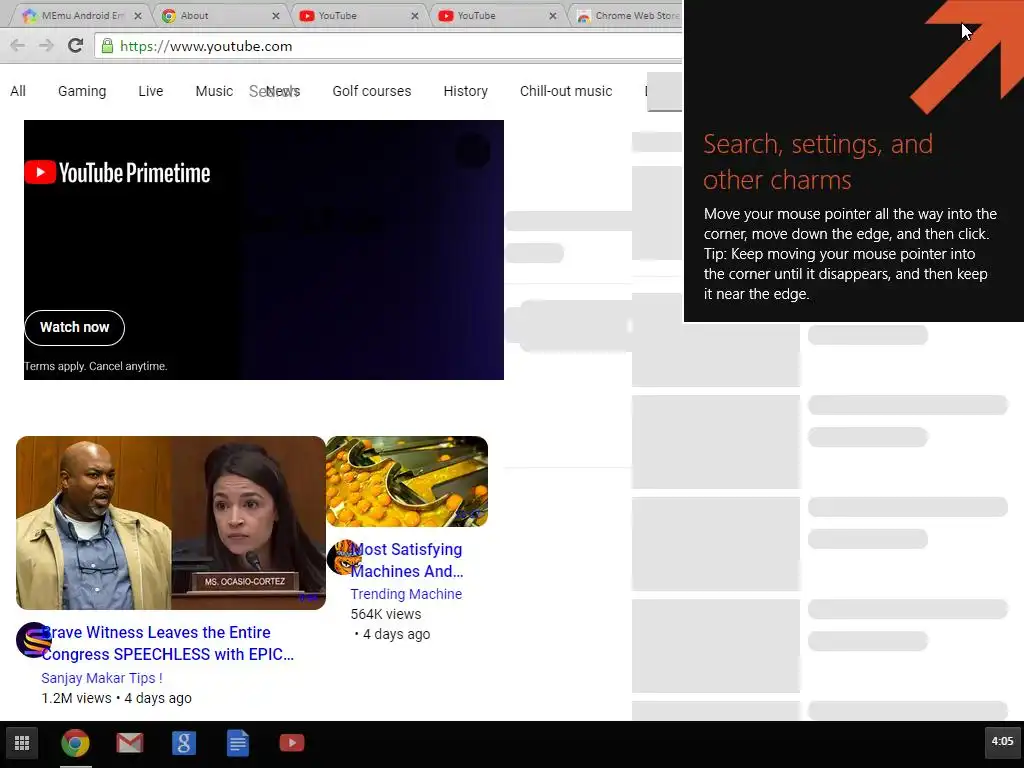Launch Chrome from the shelf
The image size is (1024, 768).
tap(75, 743)
